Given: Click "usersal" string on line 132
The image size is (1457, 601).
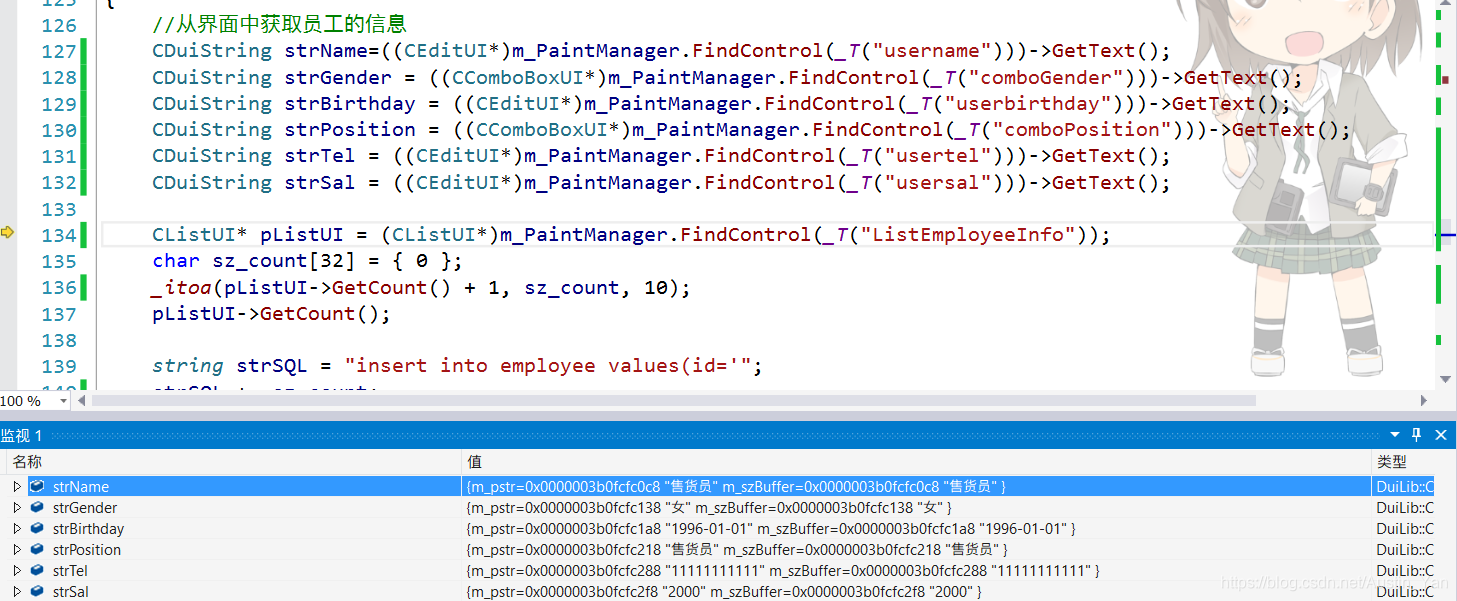Looking at the screenshot, I should point(938,183).
